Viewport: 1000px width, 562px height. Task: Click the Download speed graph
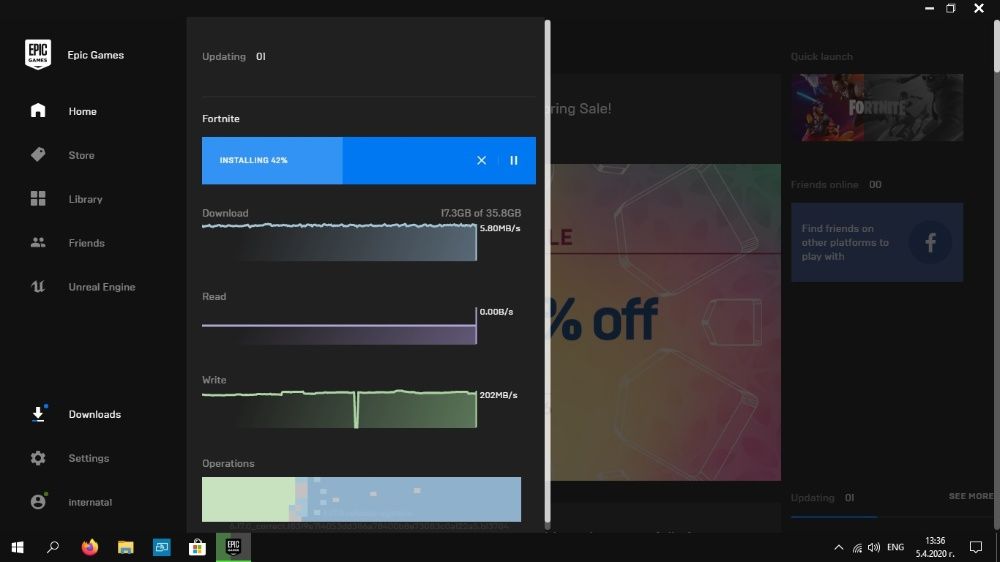pos(339,242)
